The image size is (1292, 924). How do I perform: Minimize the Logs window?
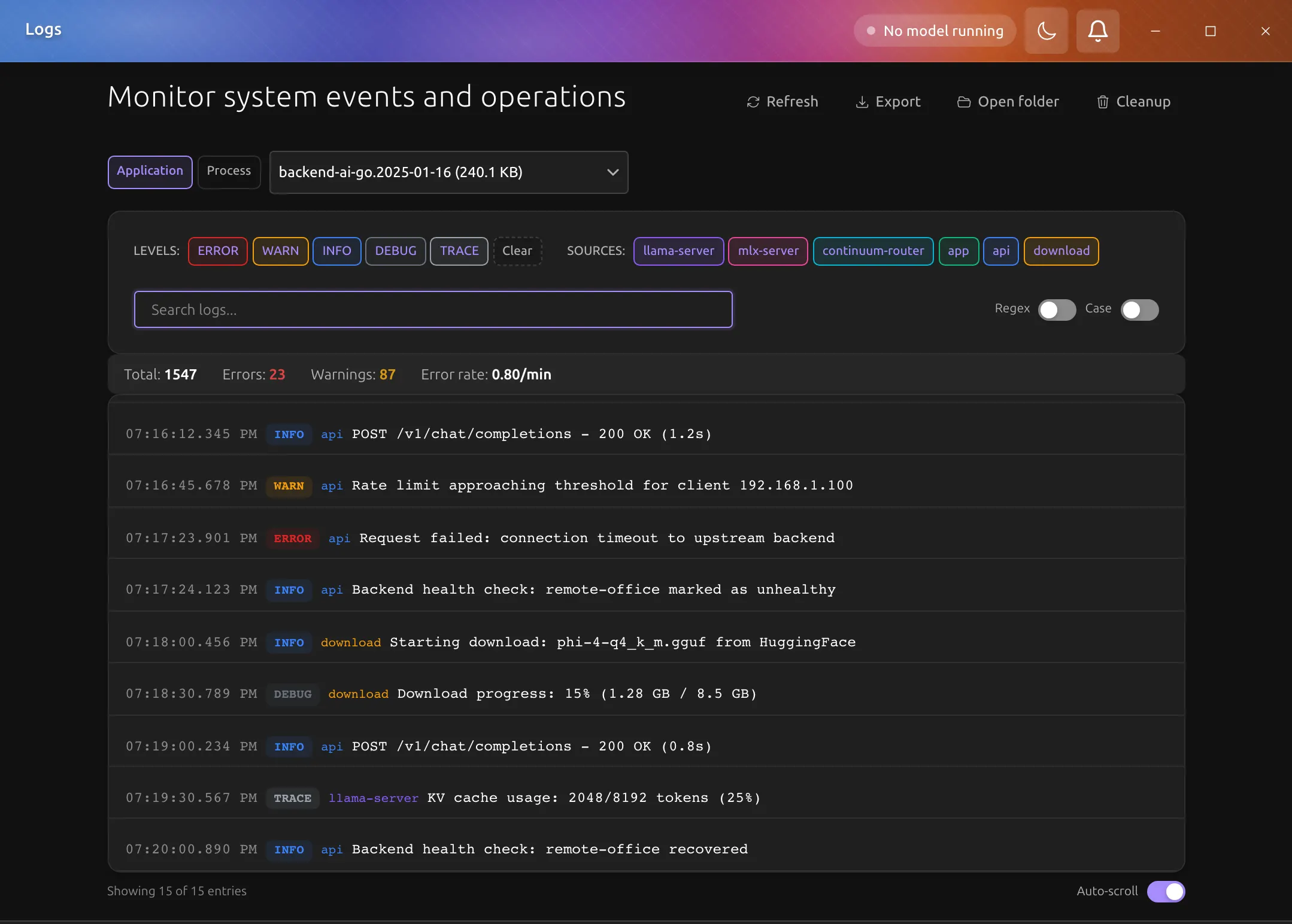click(1155, 31)
